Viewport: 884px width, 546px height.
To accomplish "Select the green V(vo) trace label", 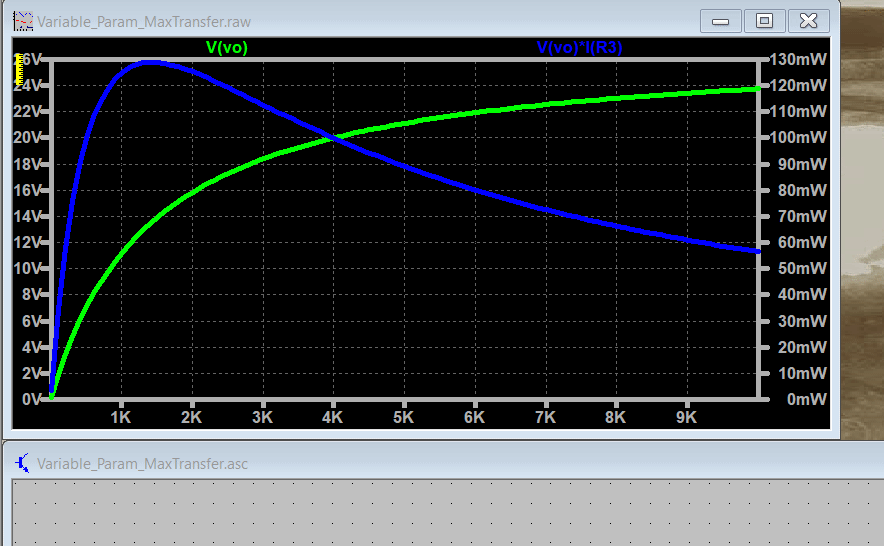I will coord(226,47).
